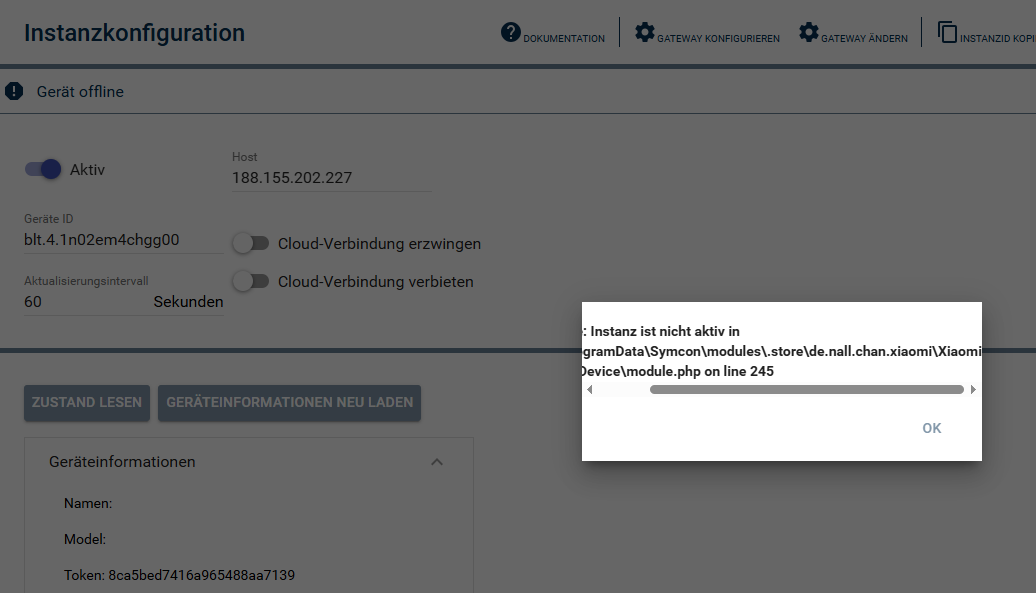The width and height of the screenshot is (1036, 593).
Task: Open the Dokumentation help icon
Action: coord(511,32)
